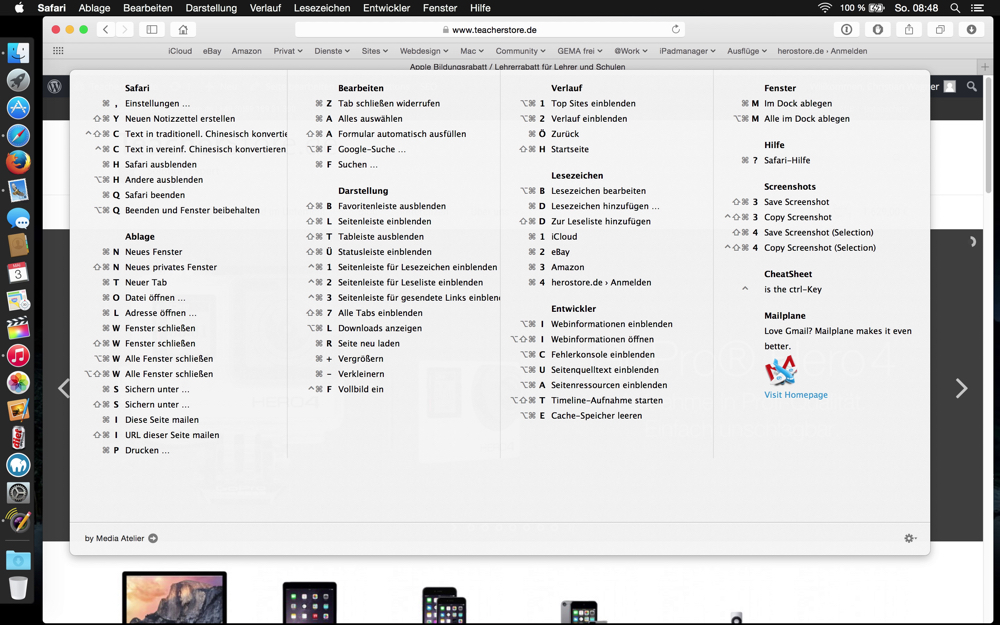
Task: Open Lesezeichen menu in menu bar
Action: click(x=322, y=8)
